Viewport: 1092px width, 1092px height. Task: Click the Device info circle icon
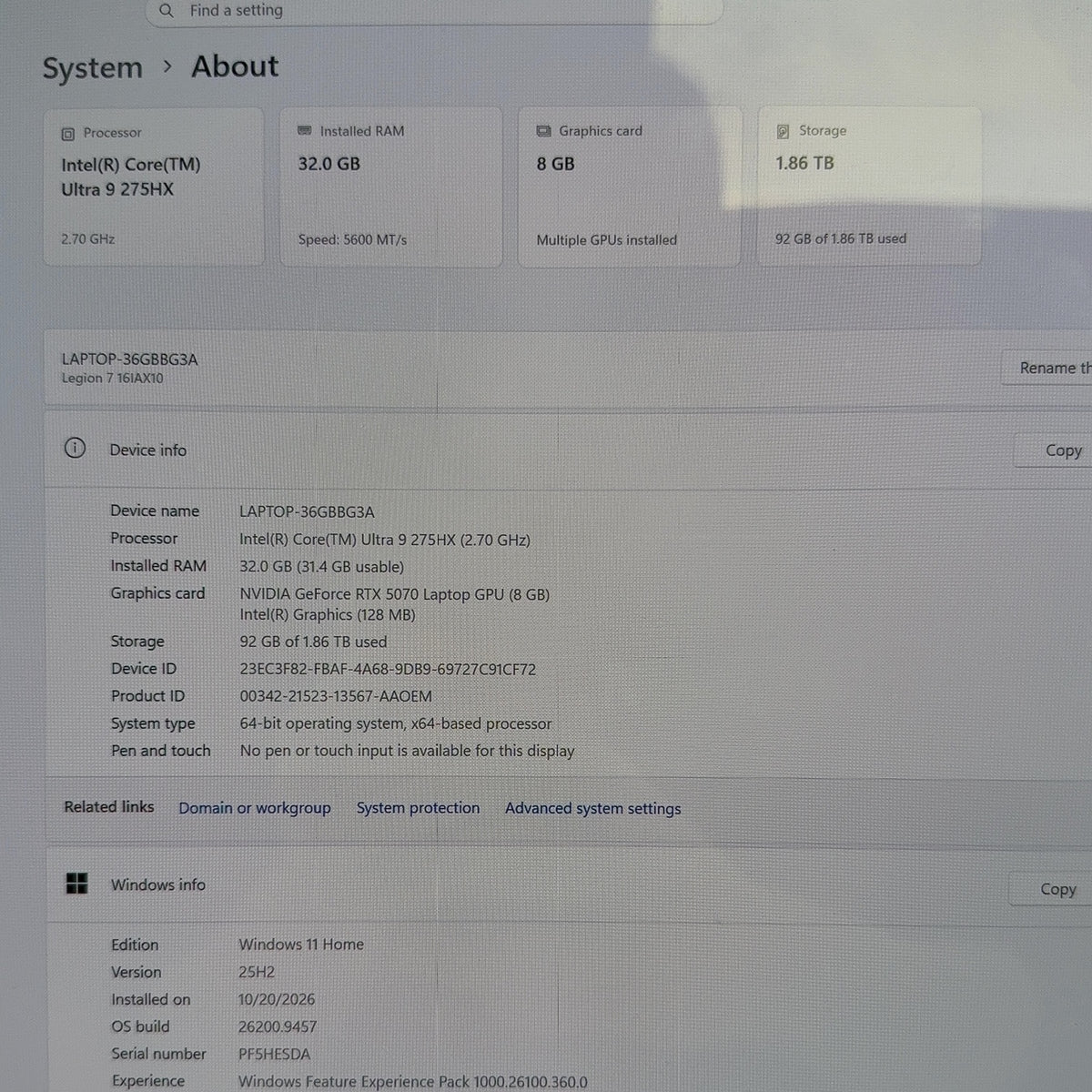(x=75, y=448)
